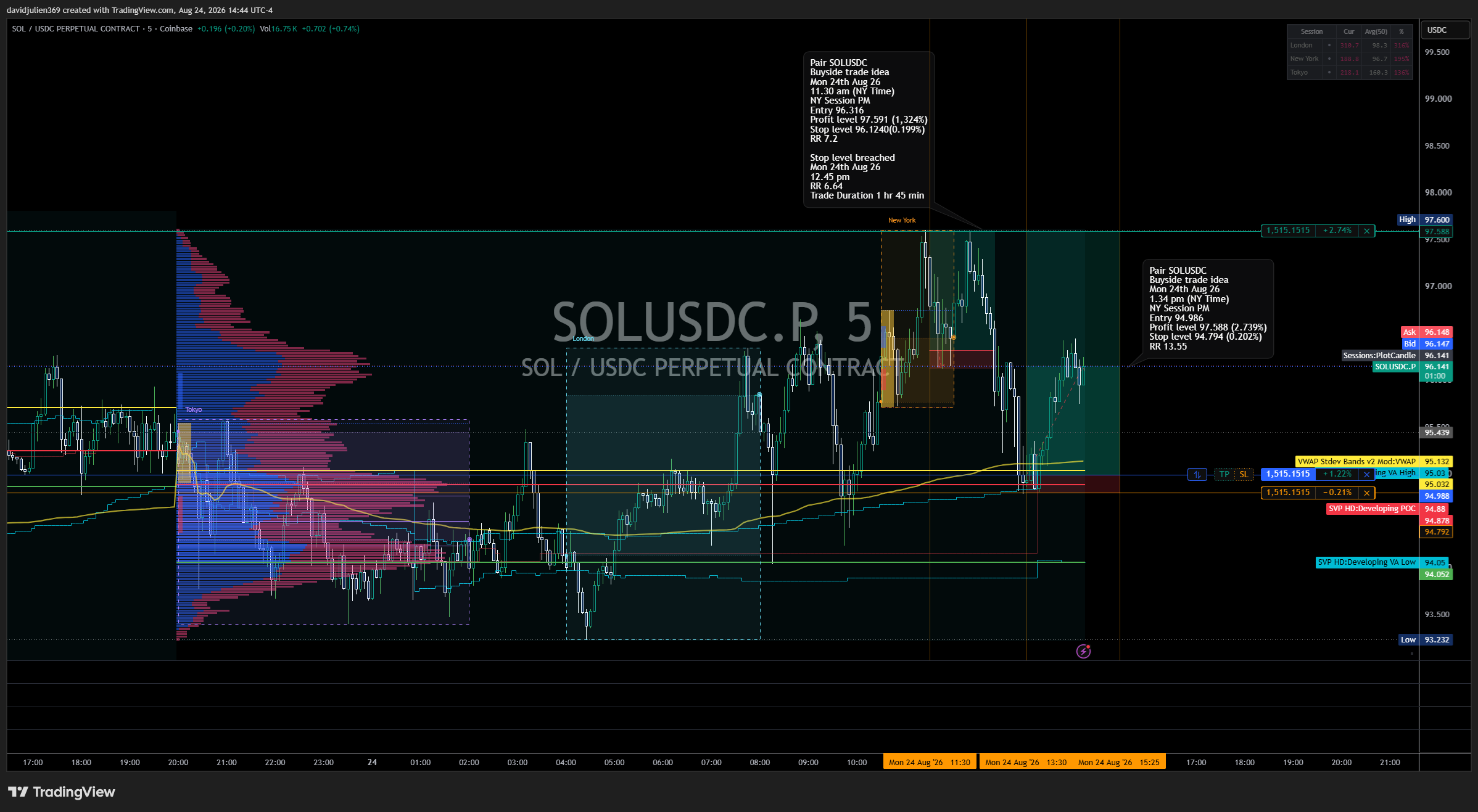Close the +2.74% take-profit order line
This screenshot has height=812, width=1478.
click(1367, 231)
